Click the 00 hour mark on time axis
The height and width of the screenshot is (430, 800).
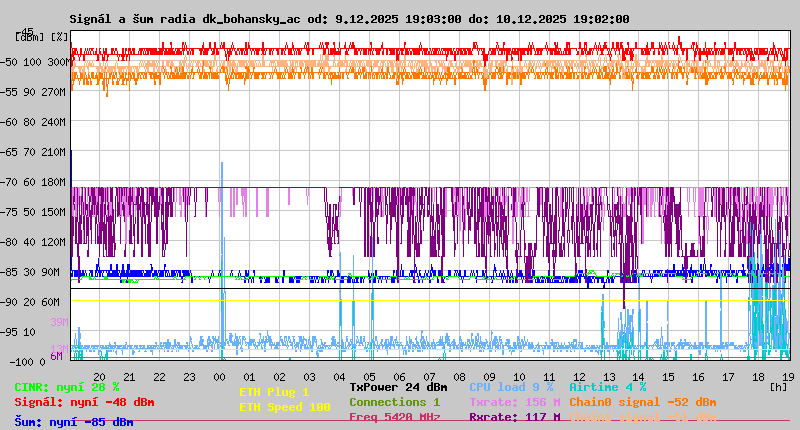pos(219,376)
